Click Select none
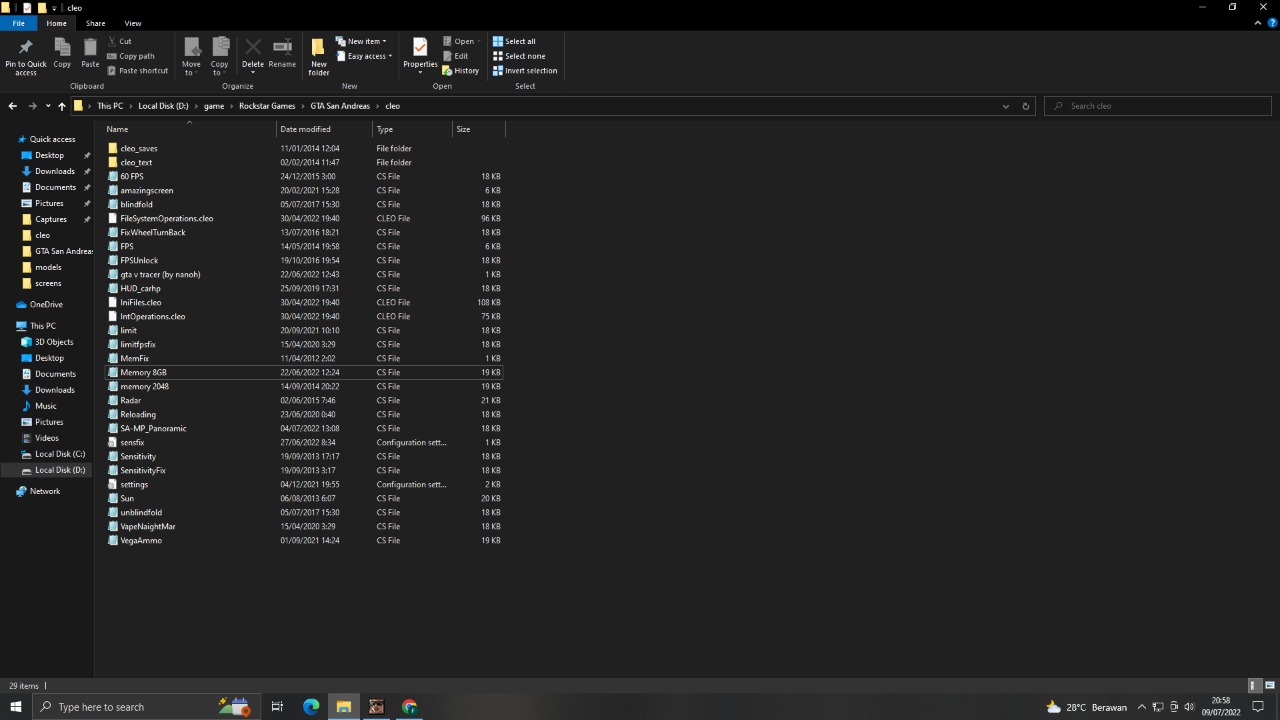Image resolution: width=1280 pixels, height=720 pixels. pos(519,56)
